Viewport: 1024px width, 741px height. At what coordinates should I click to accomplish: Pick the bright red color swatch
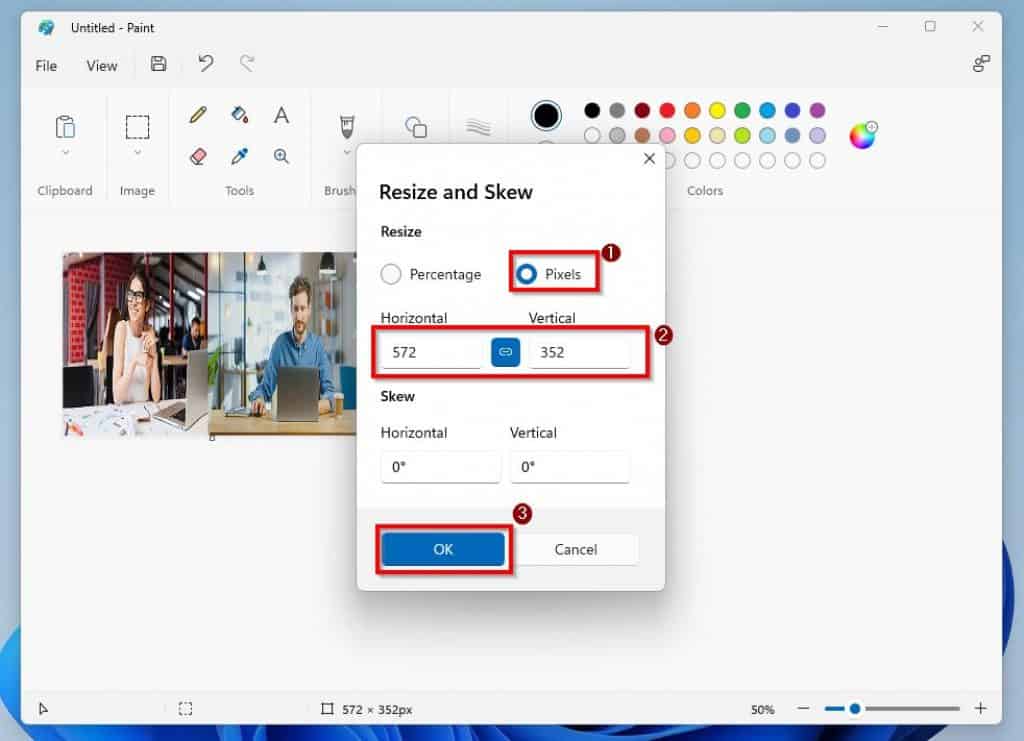click(667, 110)
